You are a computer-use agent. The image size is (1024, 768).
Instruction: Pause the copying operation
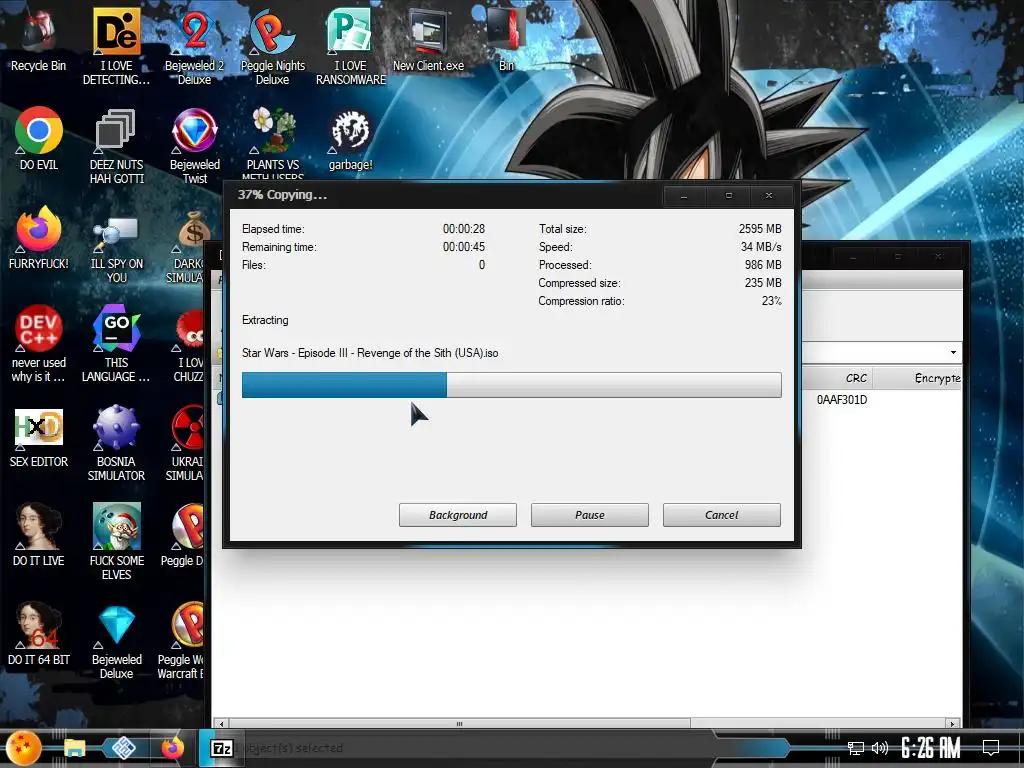coord(590,515)
